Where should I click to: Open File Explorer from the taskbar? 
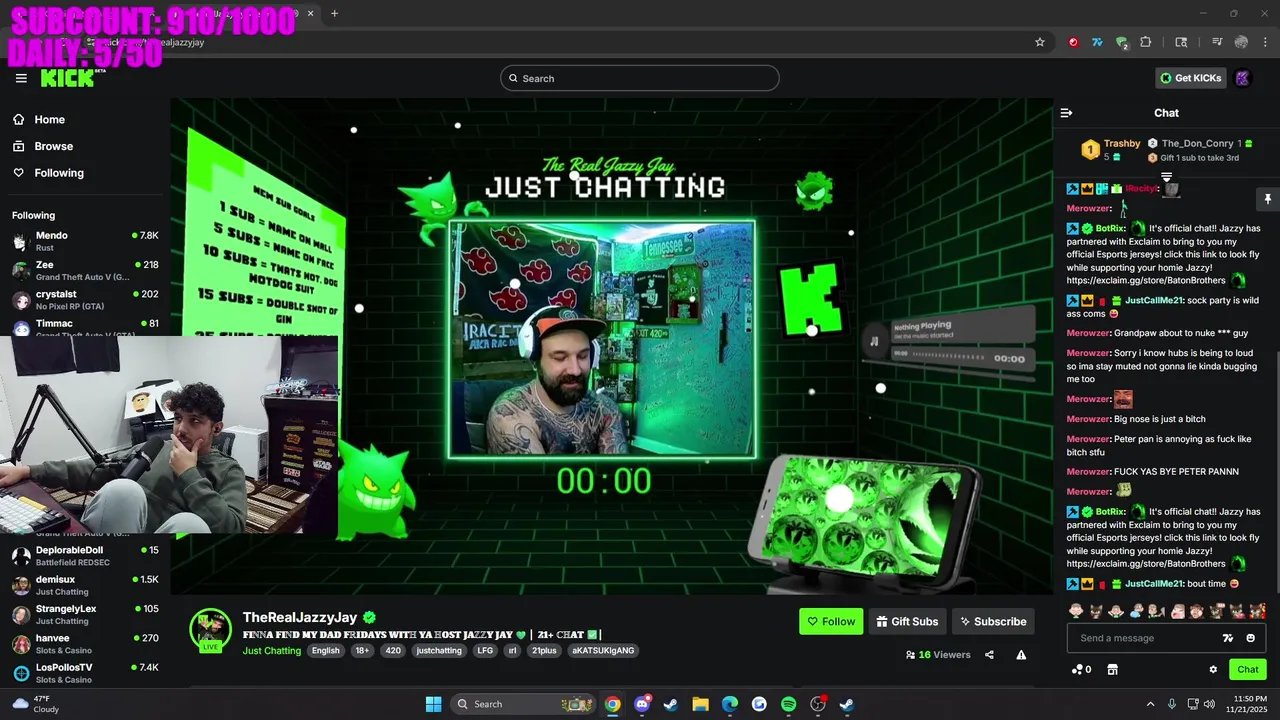[x=701, y=704]
